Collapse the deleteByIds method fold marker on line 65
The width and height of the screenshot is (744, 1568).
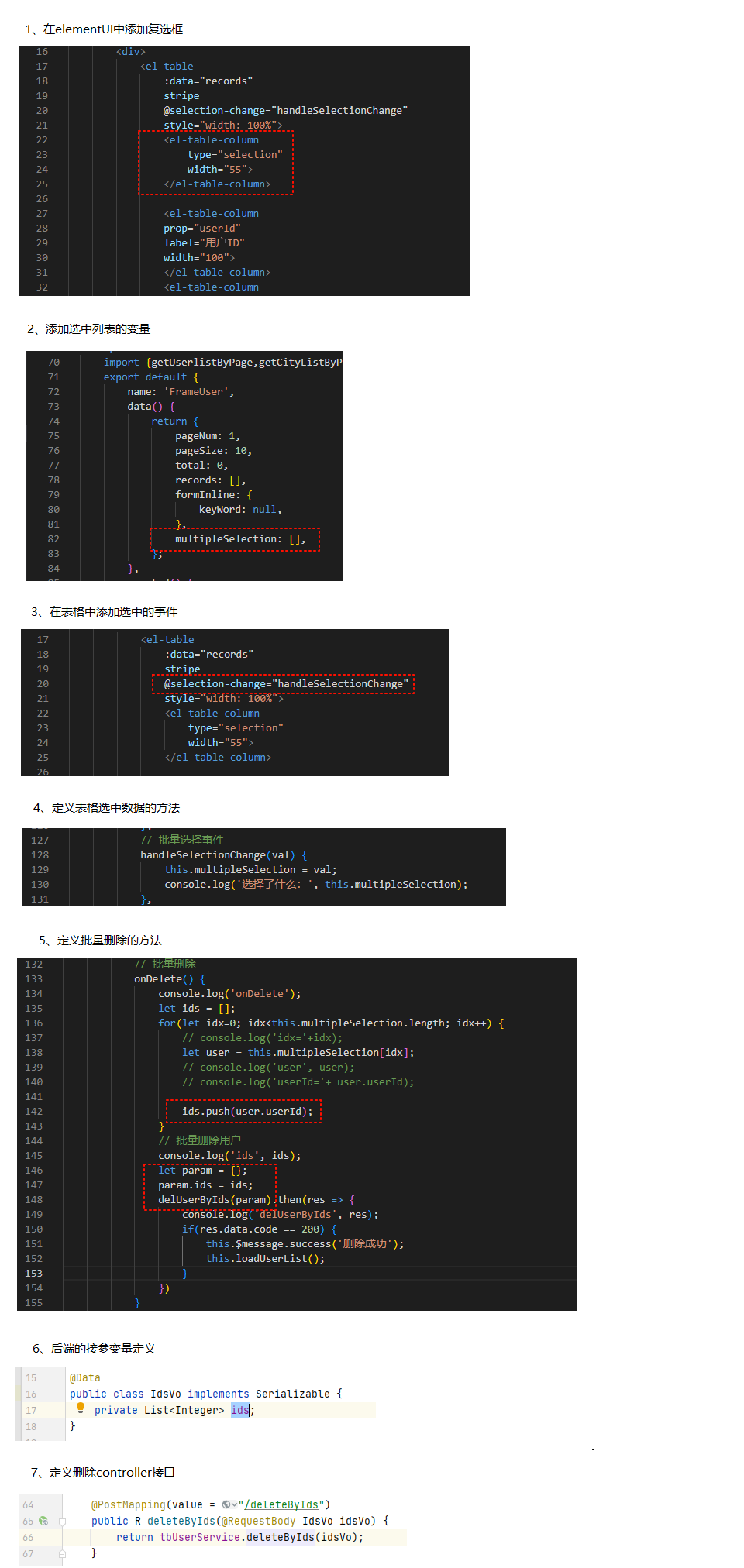[x=62, y=1521]
